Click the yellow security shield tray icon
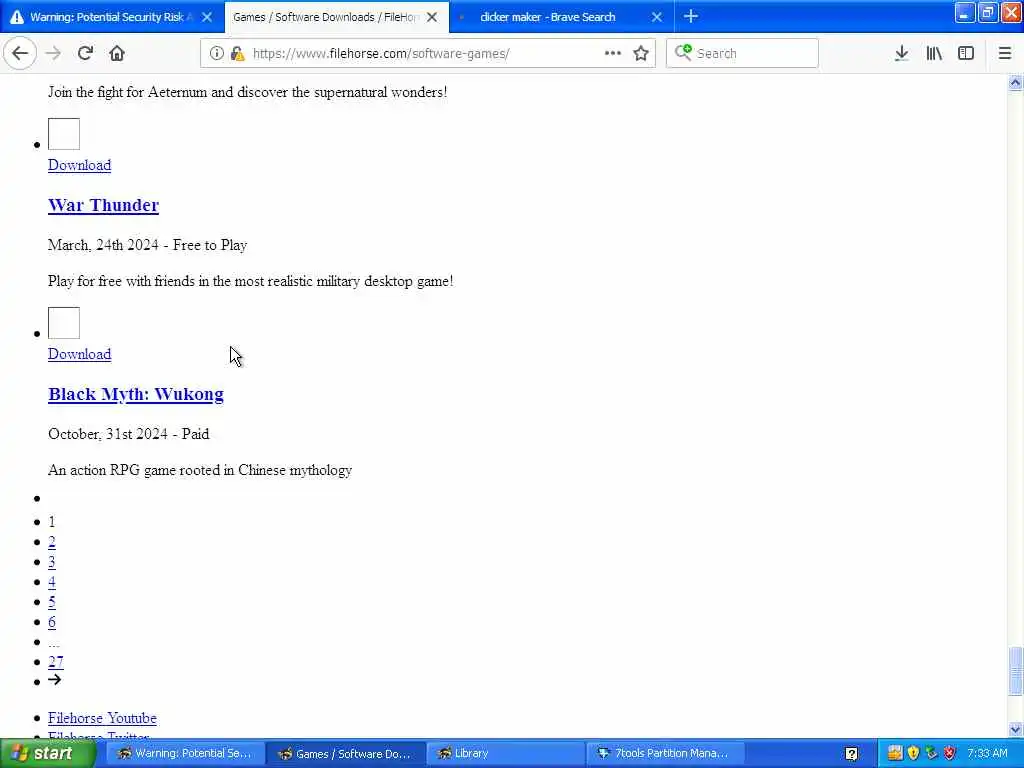The height and width of the screenshot is (768, 1024). [x=913, y=753]
